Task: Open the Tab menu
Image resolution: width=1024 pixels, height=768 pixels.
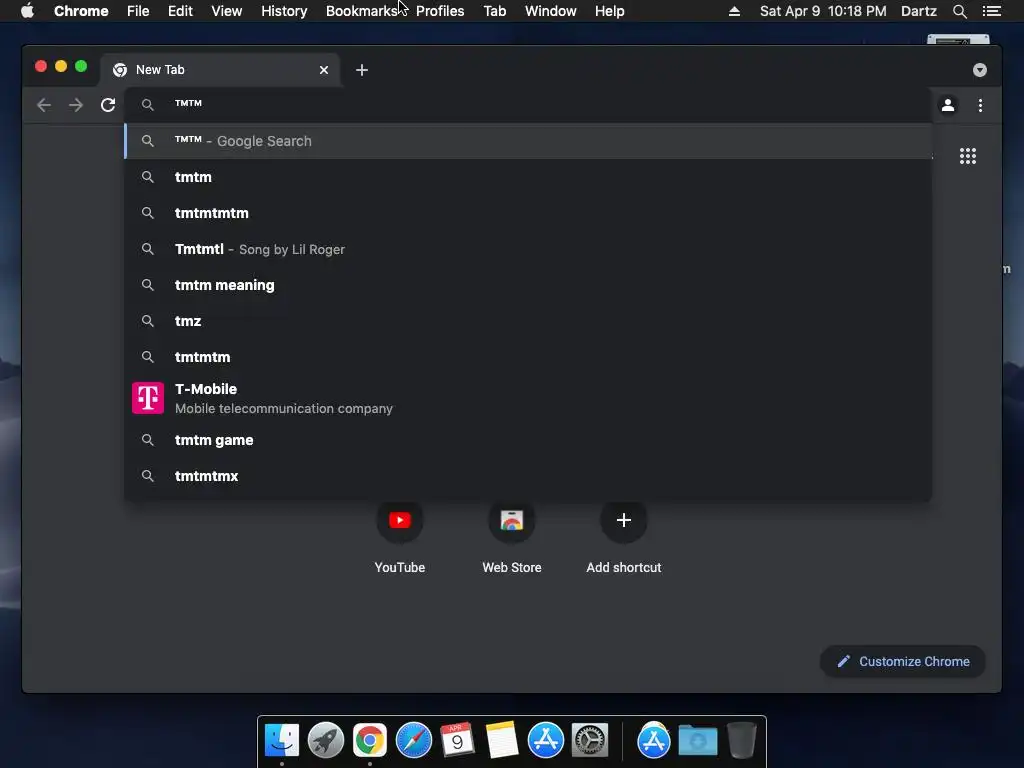Action: (495, 11)
